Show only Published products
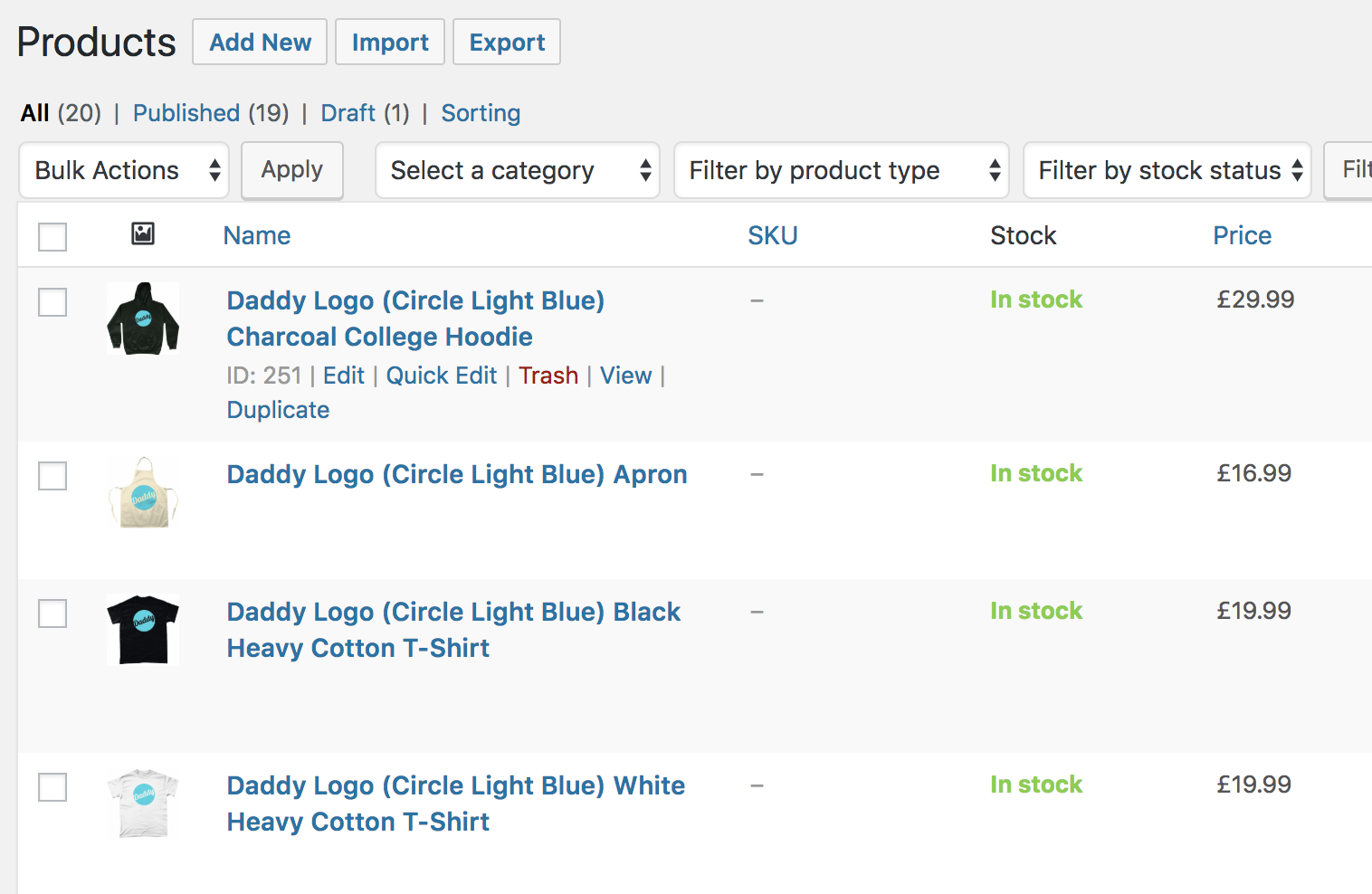Image resolution: width=1372 pixels, height=894 pixels. 186,113
